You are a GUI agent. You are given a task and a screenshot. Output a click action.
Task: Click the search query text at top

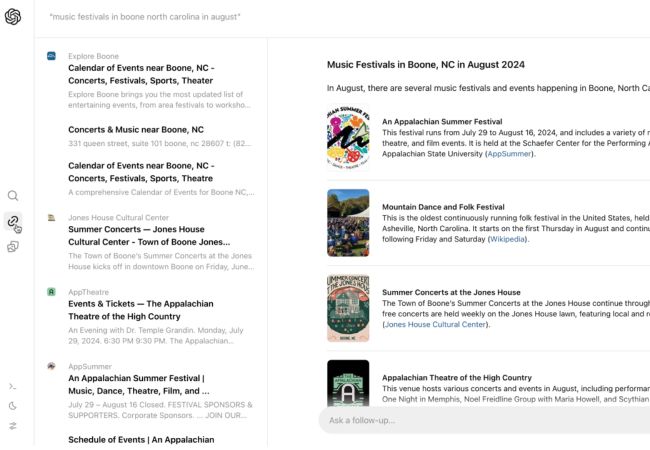click(x=145, y=17)
